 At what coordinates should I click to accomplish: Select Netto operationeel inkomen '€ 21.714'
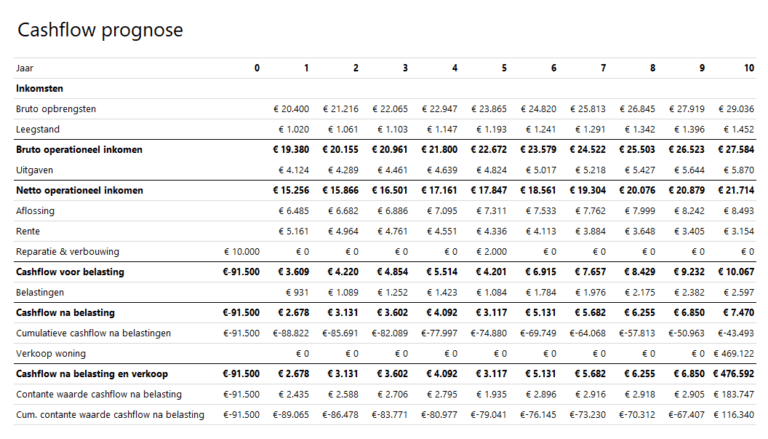tap(736, 191)
